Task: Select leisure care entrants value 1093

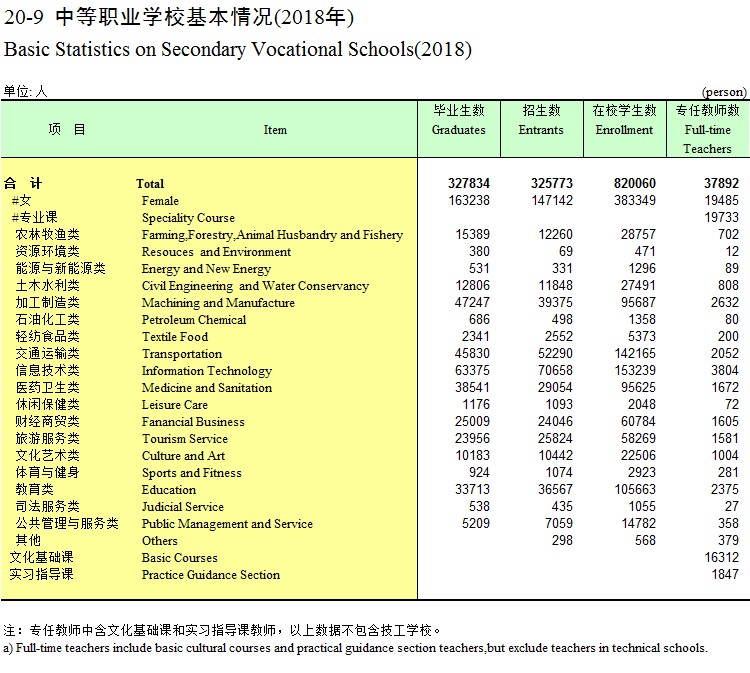Action: click(559, 404)
